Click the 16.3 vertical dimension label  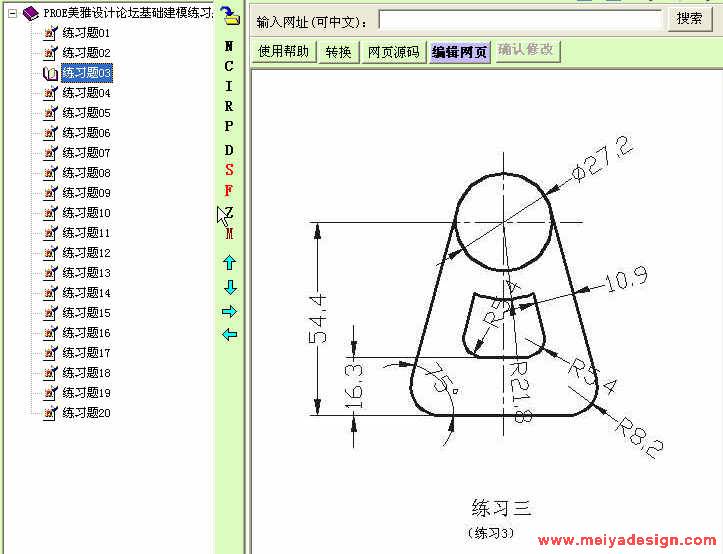tap(354, 387)
